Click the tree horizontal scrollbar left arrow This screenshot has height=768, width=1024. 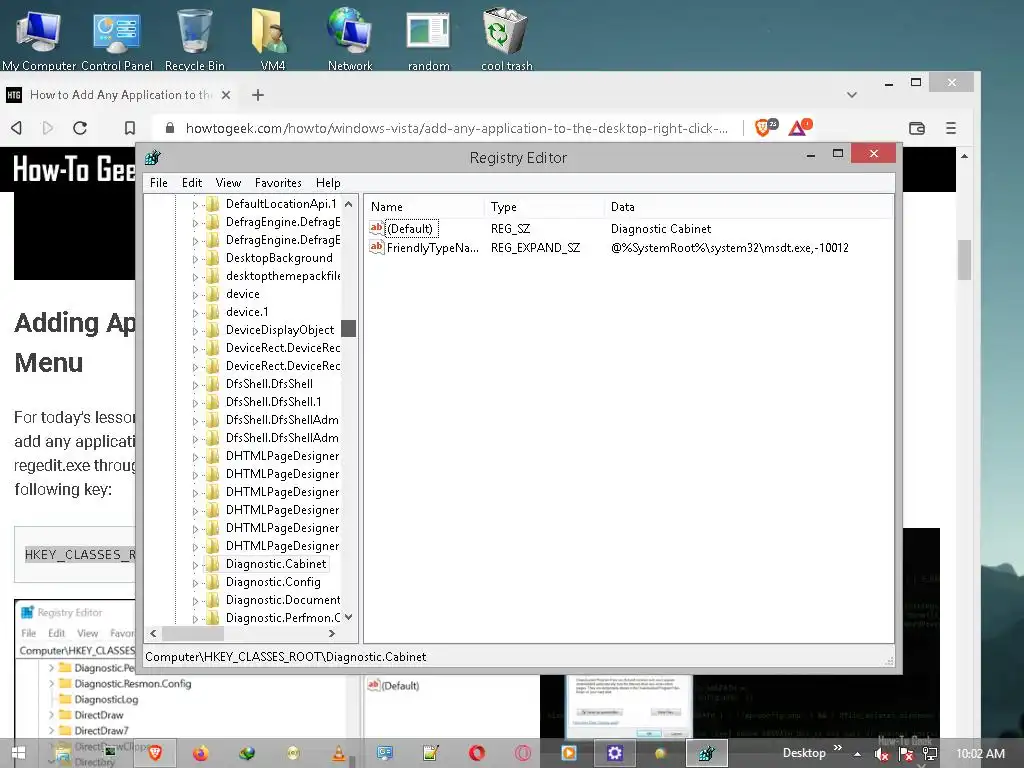[x=153, y=633]
